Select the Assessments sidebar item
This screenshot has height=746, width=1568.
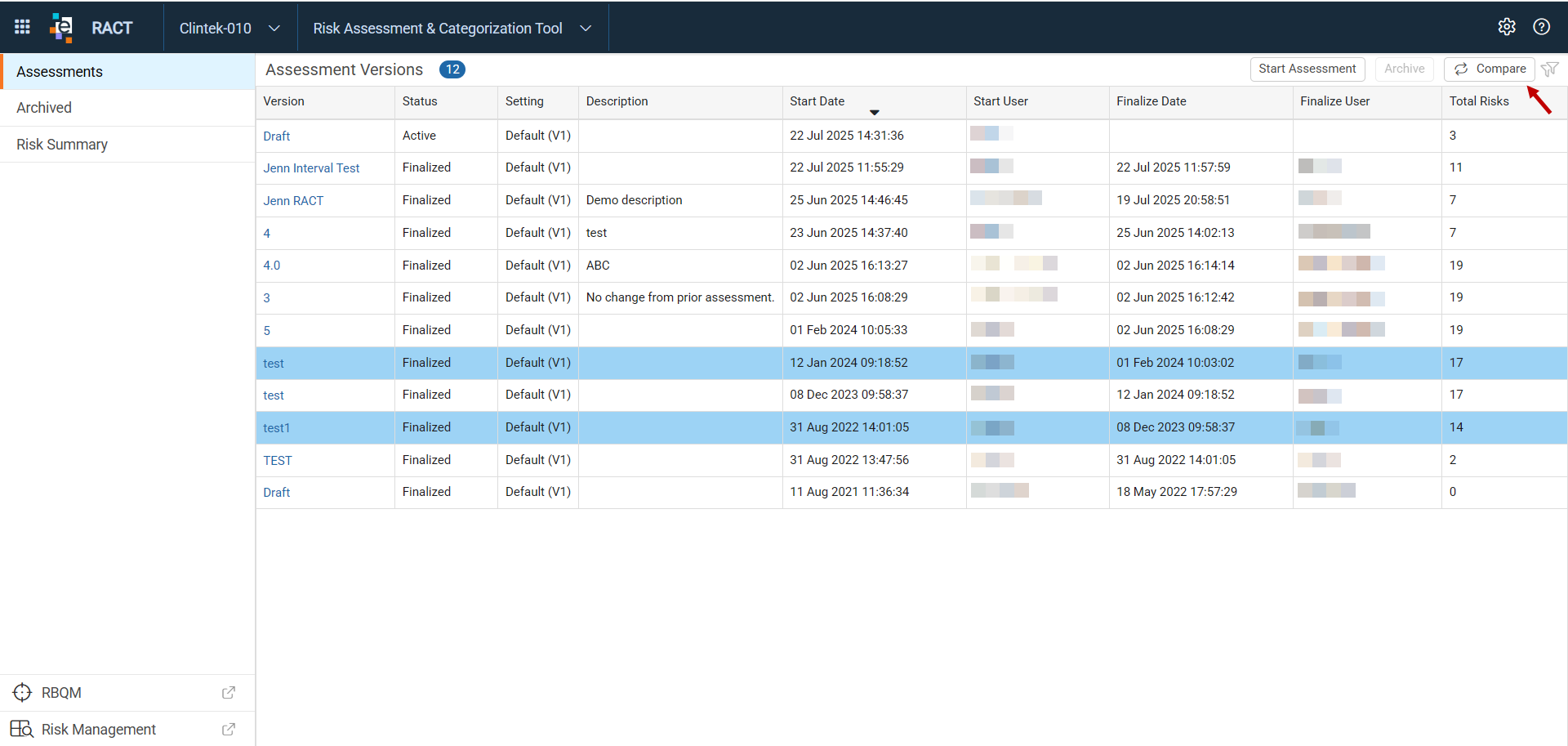127,72
